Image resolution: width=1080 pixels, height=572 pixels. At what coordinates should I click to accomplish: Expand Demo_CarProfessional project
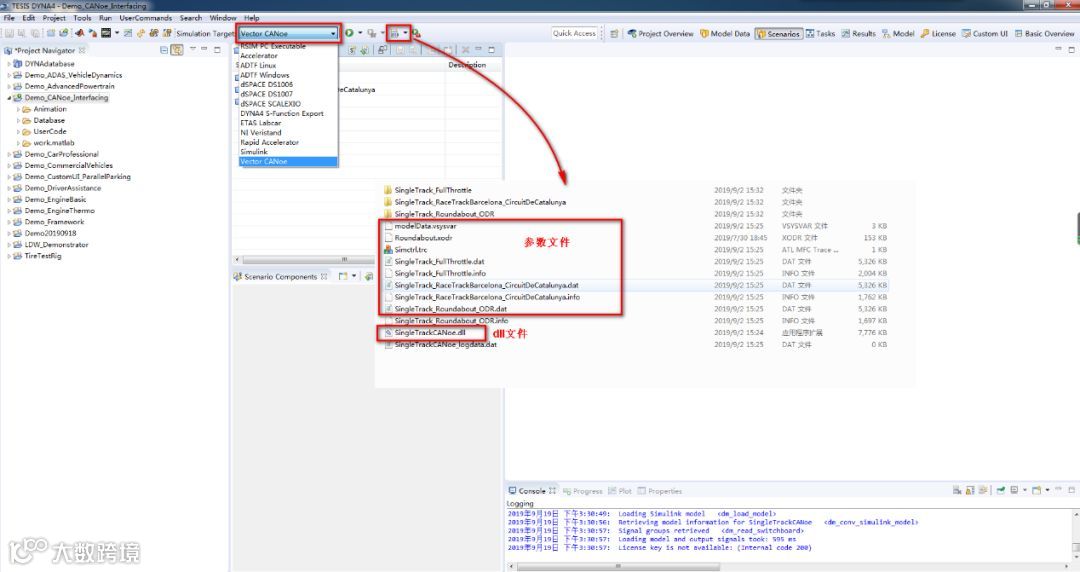coord(9,154)
